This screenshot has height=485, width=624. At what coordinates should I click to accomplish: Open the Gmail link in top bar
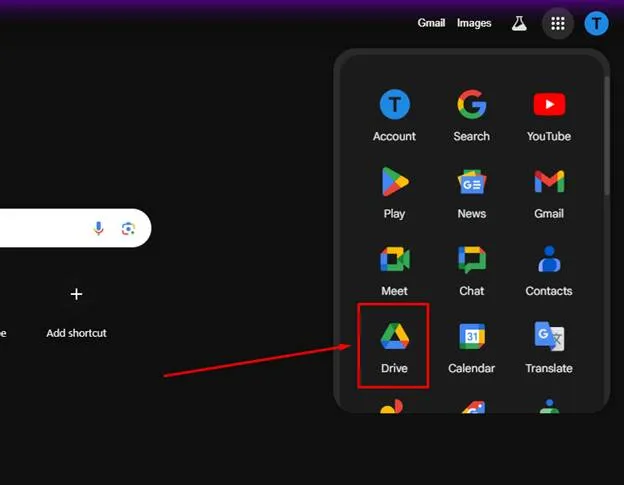431,23
